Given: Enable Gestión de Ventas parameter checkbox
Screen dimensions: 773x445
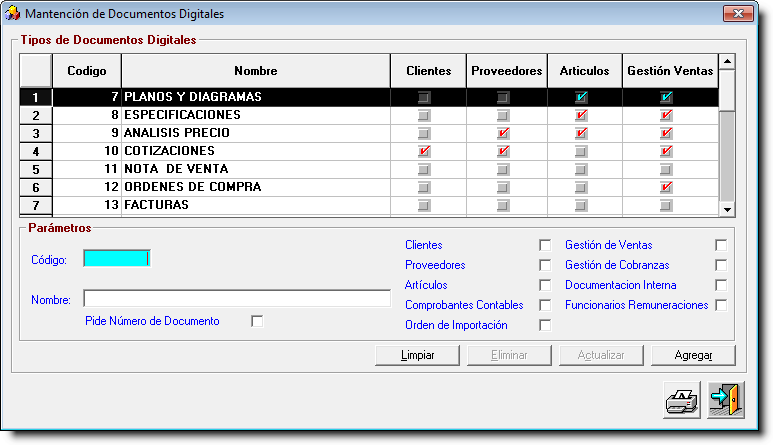Looking at the screenshot, I should pyautogui.click(x=721, y=245).
